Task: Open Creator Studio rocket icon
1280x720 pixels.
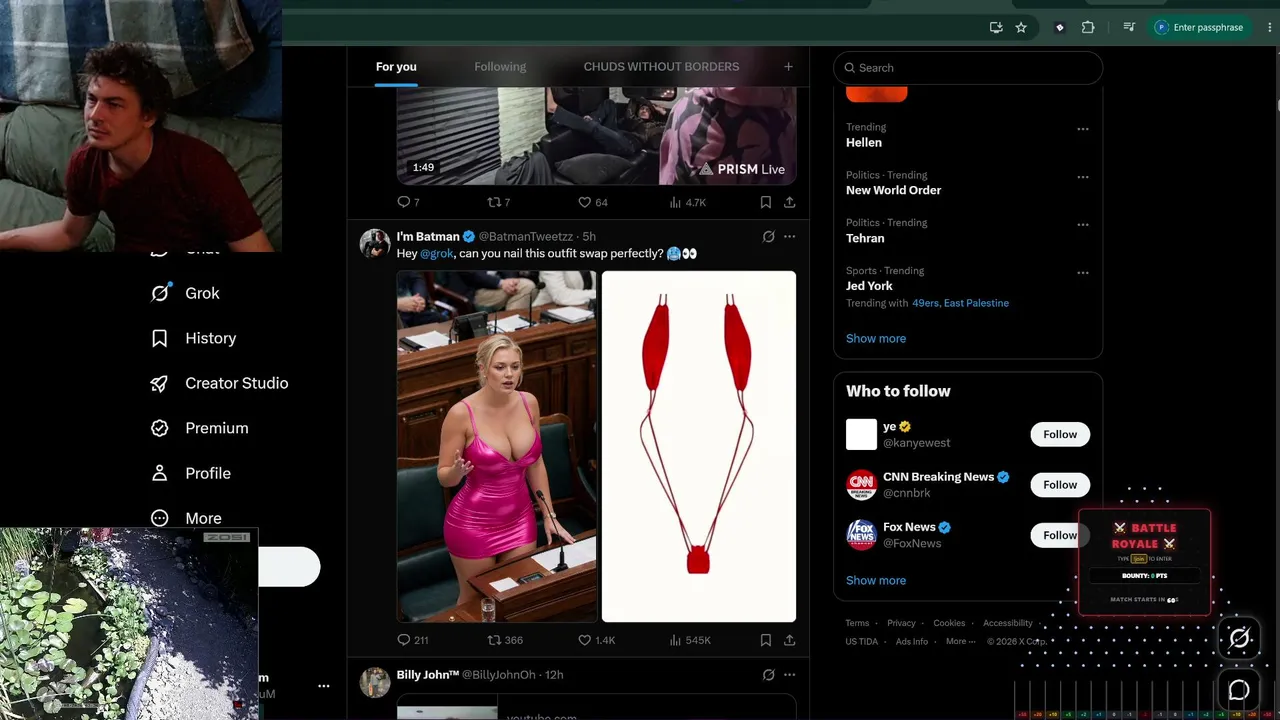Action: point(159,383)
